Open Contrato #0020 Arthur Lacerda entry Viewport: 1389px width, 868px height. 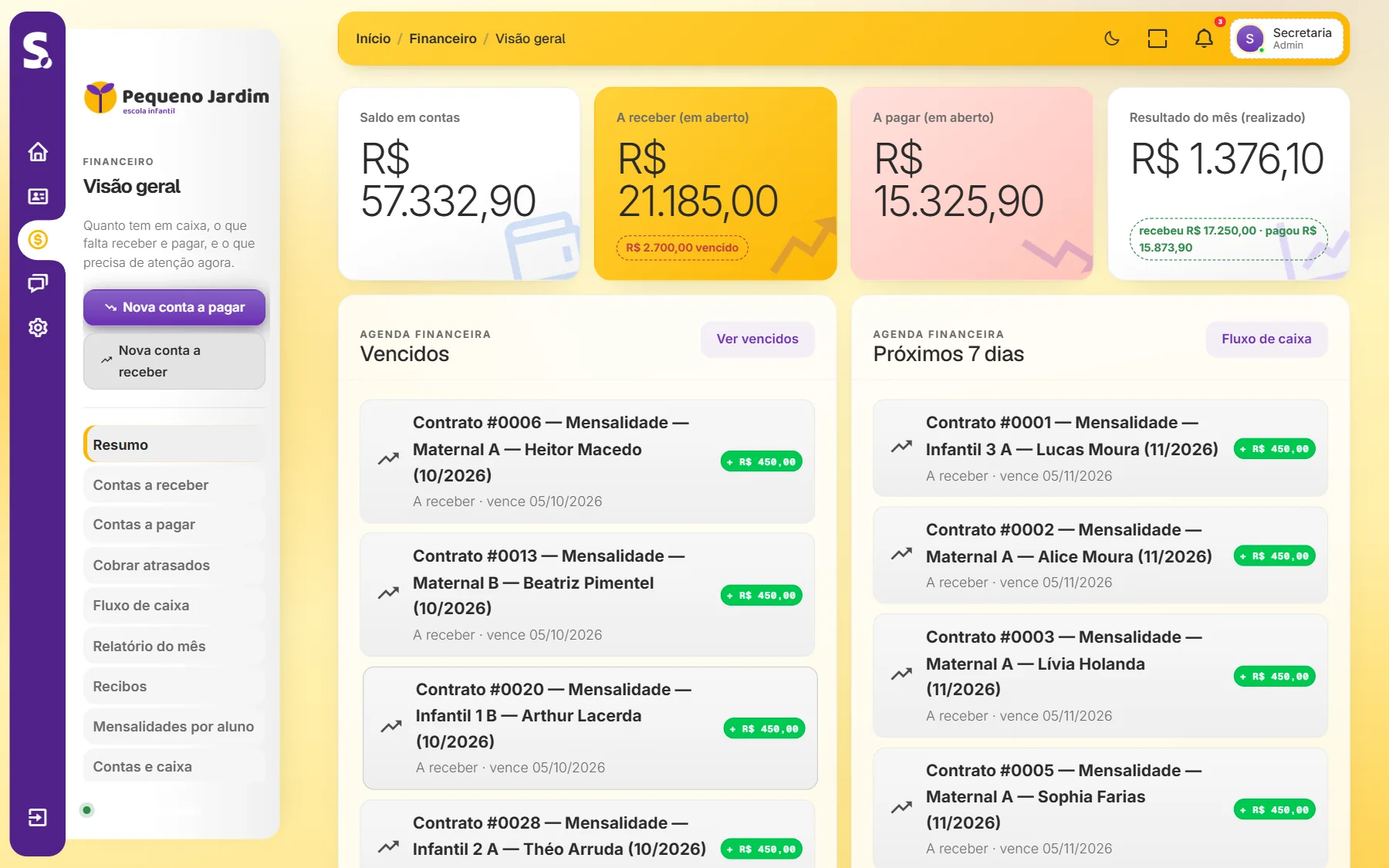point(590,728)
